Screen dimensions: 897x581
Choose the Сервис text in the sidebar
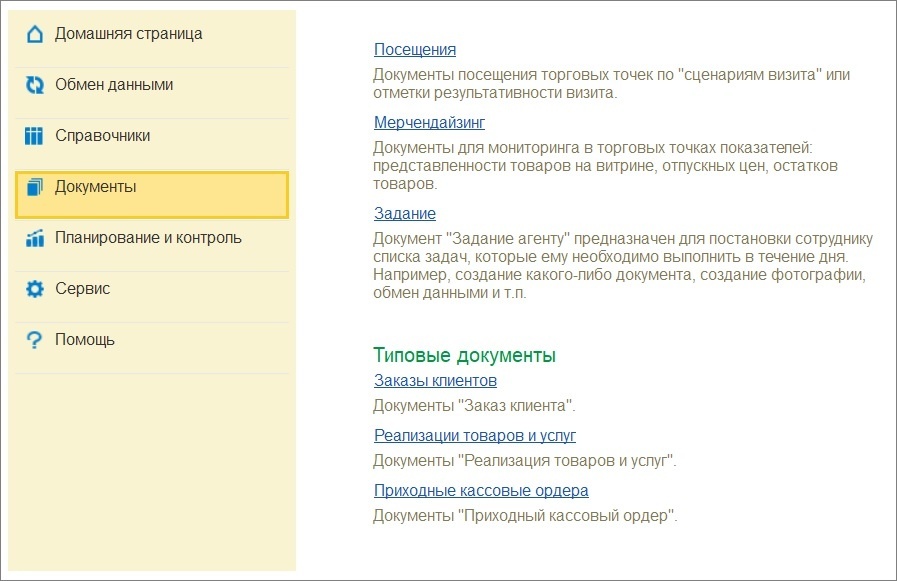82,289
